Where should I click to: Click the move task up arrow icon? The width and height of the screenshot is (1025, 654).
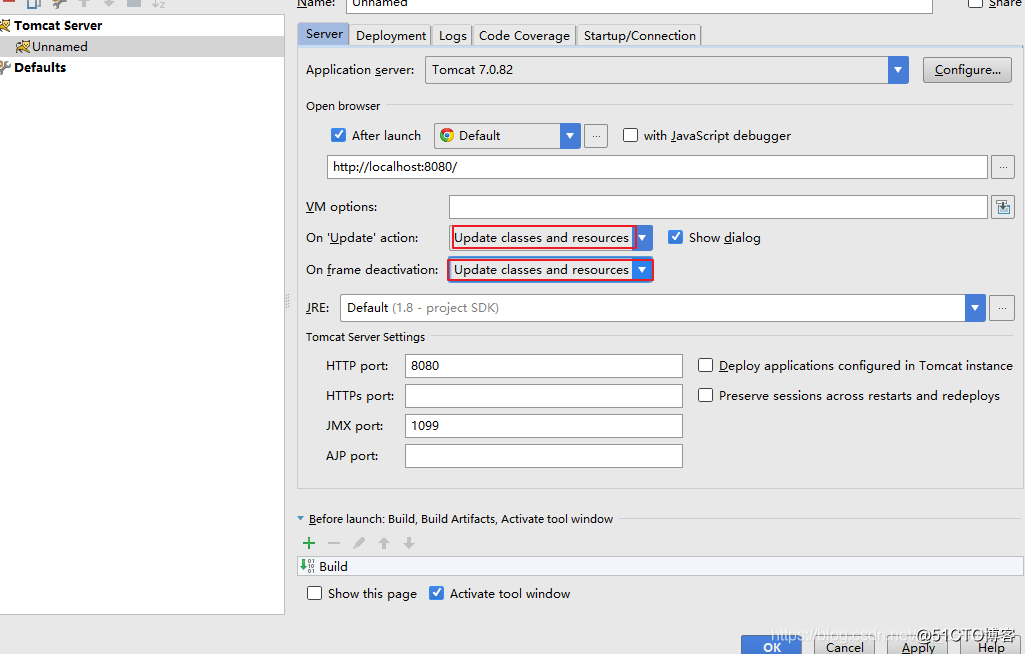(384, 543)
